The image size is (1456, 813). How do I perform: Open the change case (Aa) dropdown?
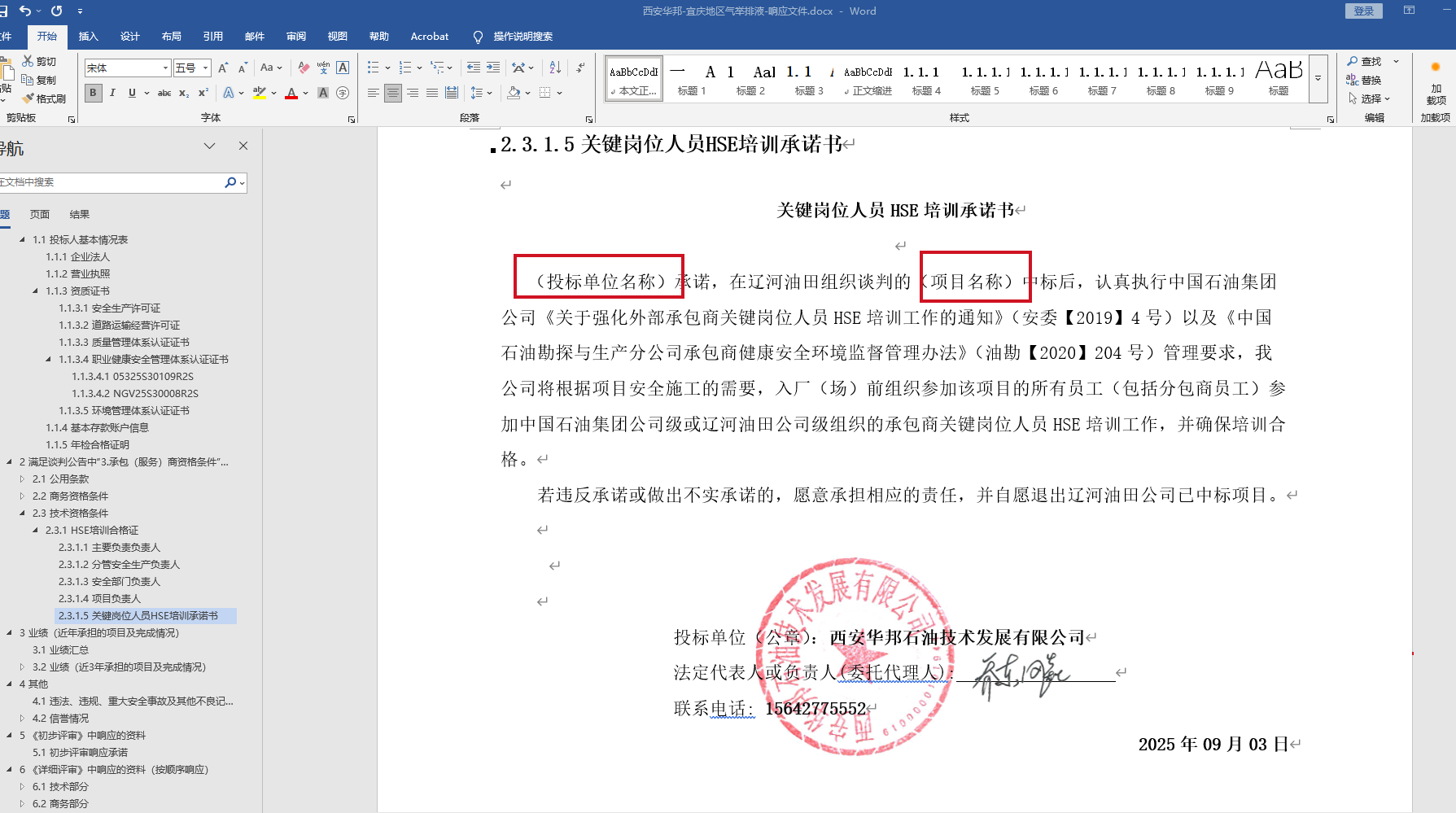pyautogui.click(x=271, y=68)
